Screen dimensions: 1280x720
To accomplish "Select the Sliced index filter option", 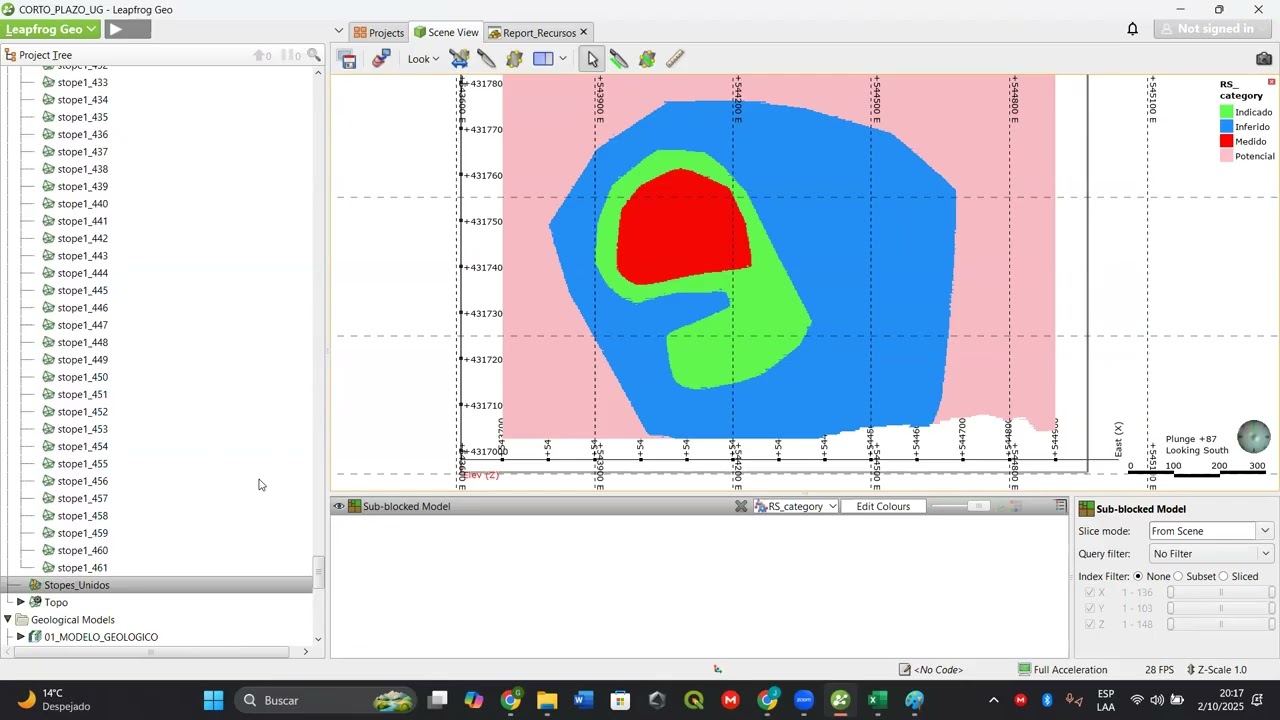I will pos(1223,576).
